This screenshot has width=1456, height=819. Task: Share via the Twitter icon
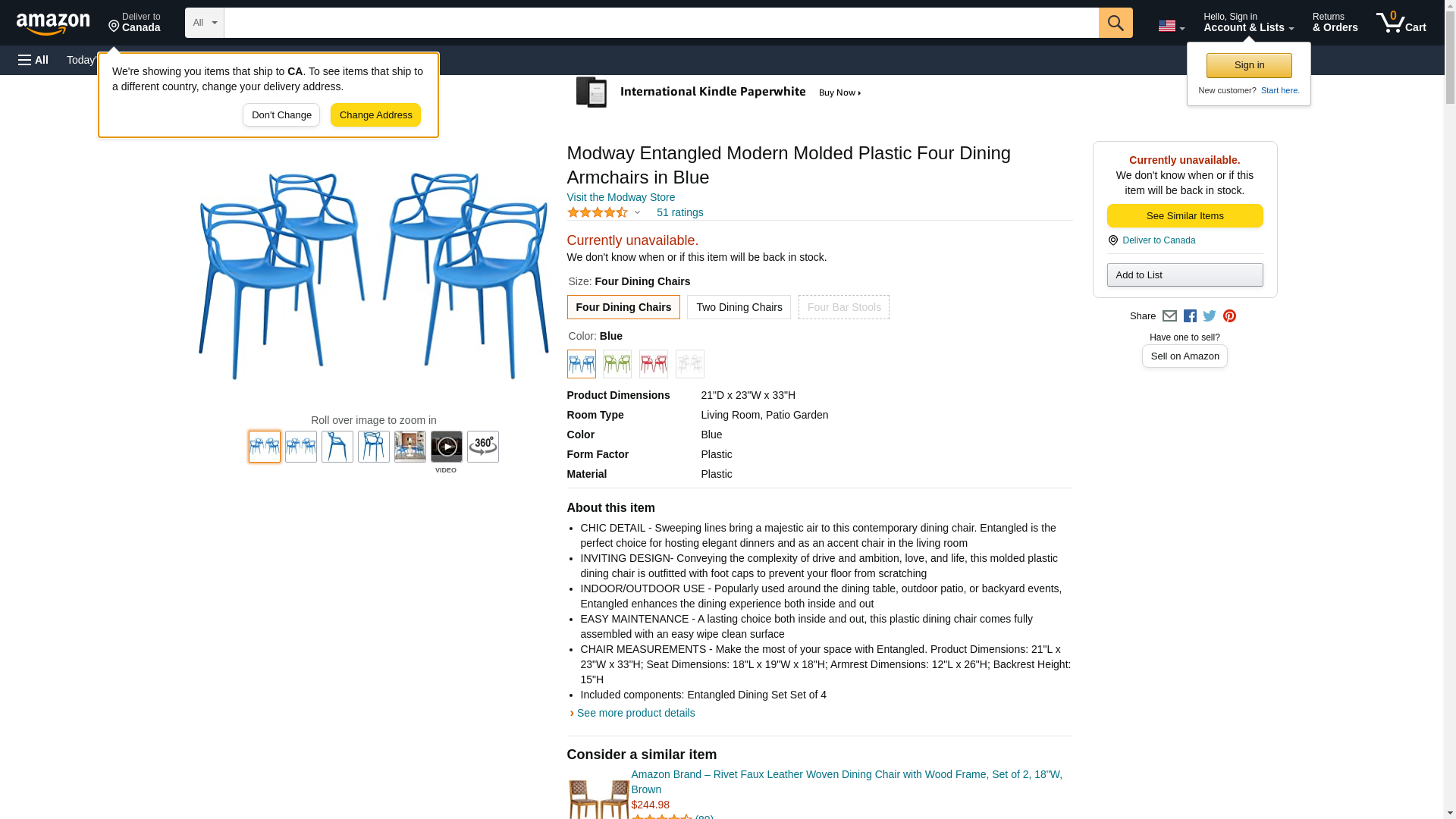tap(1210, 316)
